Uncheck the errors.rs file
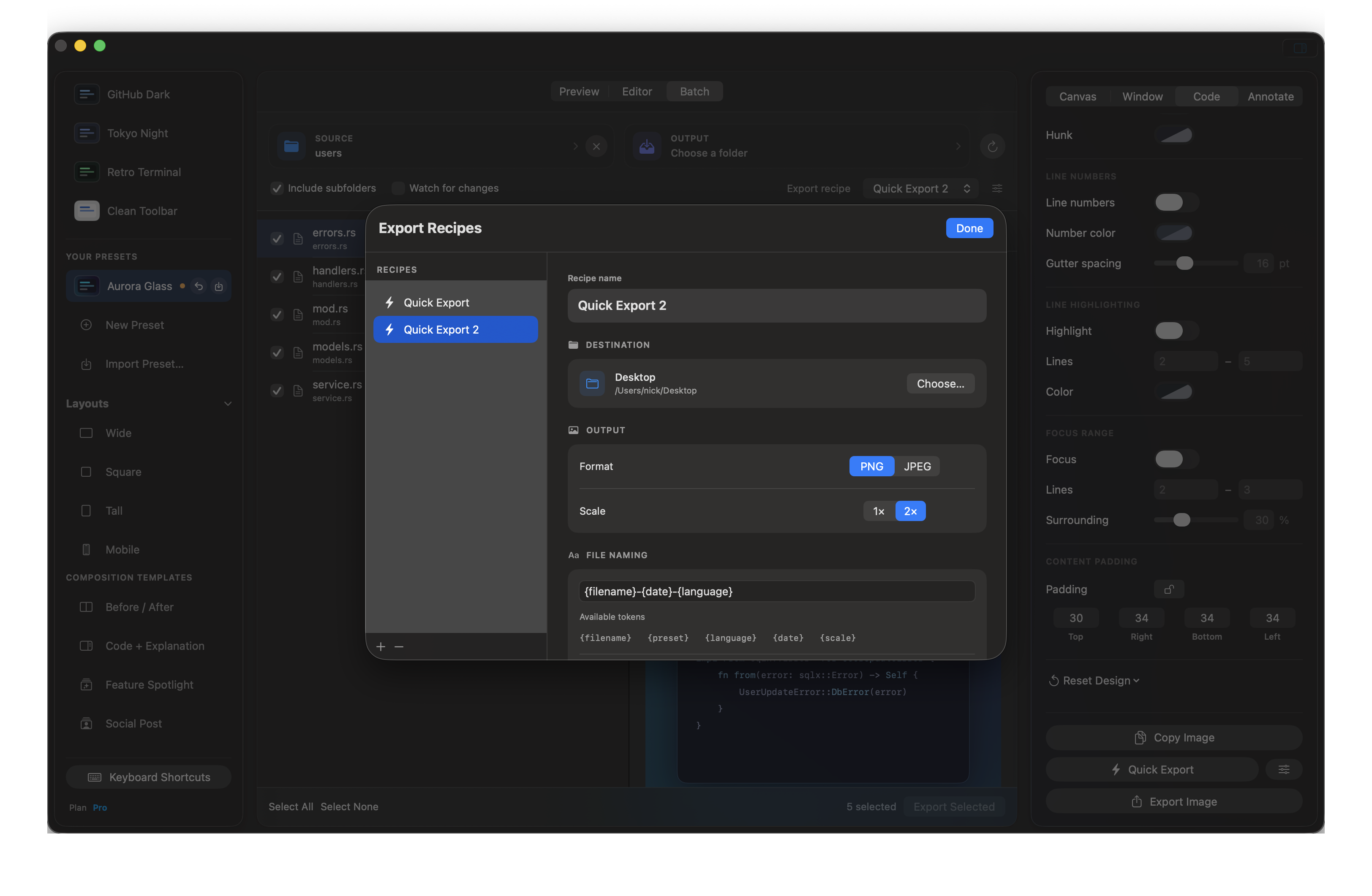Image resolution: width=1372 pixels, height=896 pixels. 277,239
